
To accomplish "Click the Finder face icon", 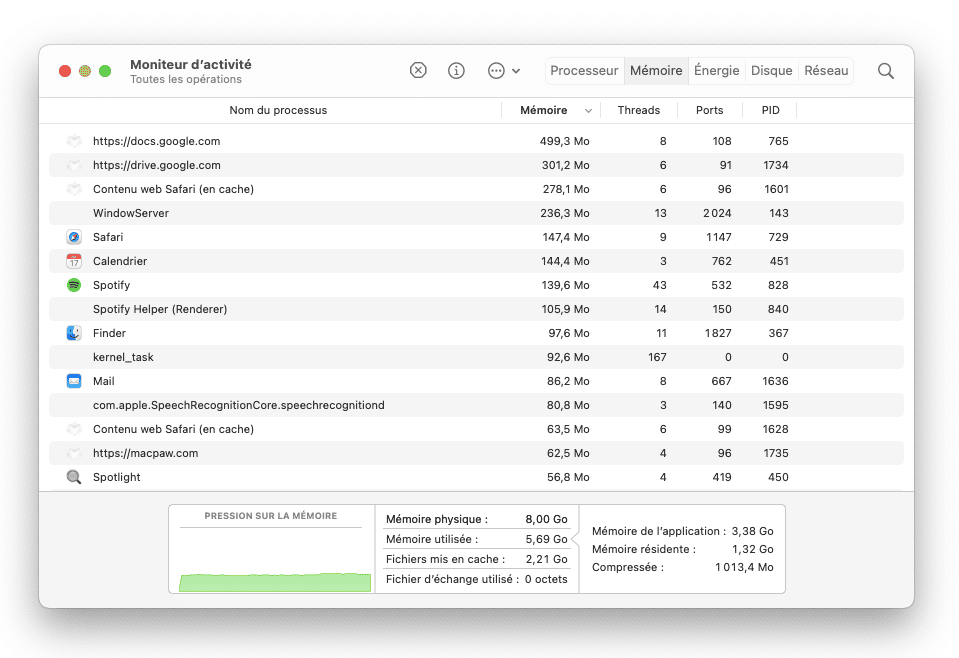I will [74, 333].
